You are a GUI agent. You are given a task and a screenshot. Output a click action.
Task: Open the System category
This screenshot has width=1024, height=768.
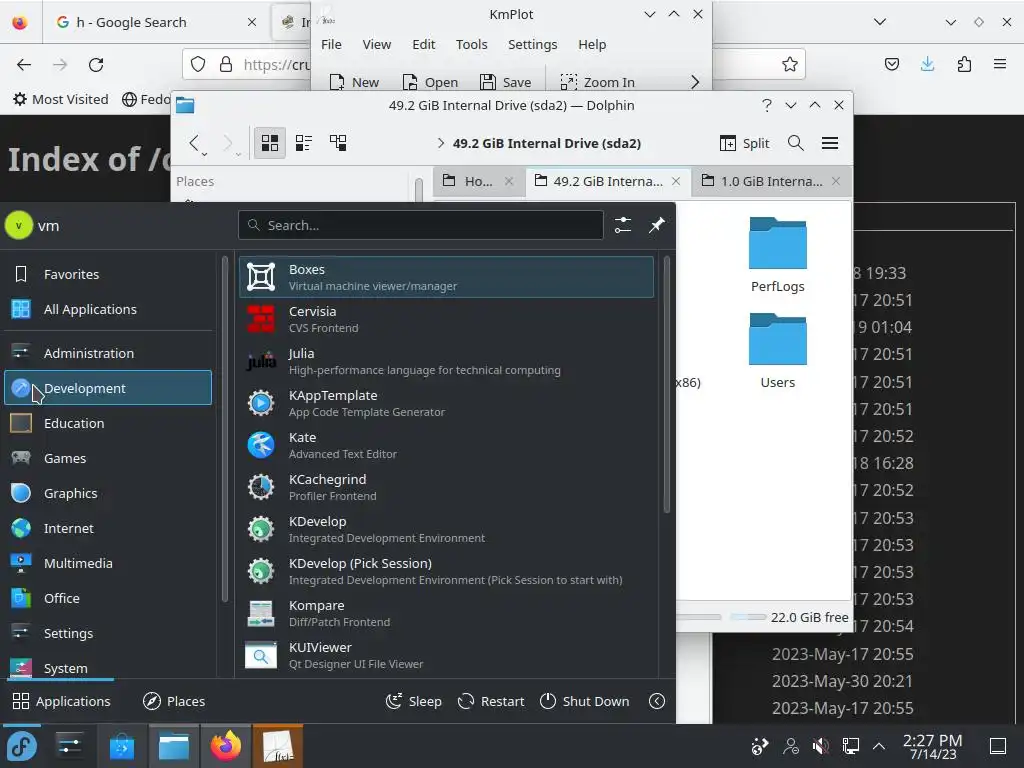coord(108,667)
